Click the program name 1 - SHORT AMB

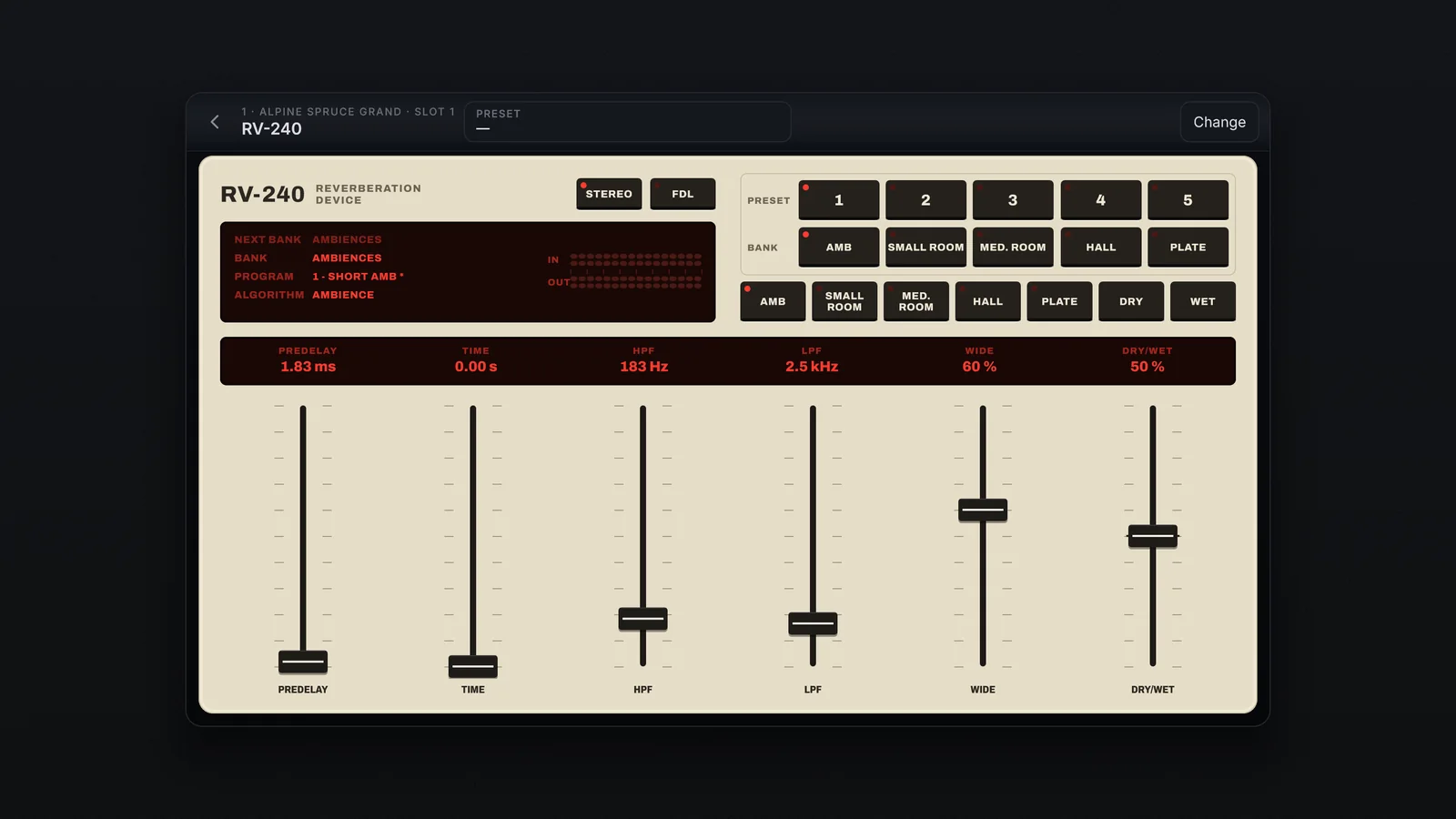click(x=358, y=277)
